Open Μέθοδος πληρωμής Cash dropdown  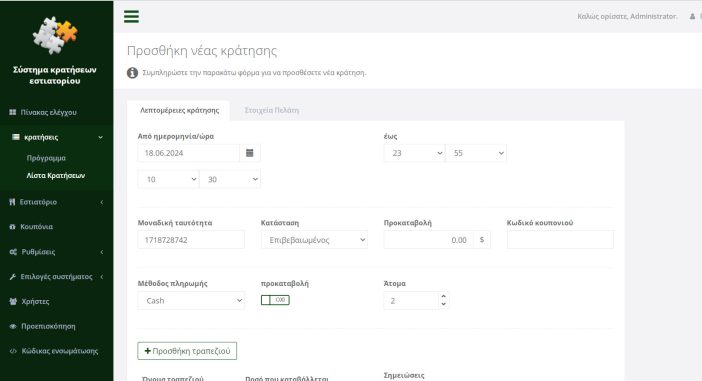coord(191,300)
